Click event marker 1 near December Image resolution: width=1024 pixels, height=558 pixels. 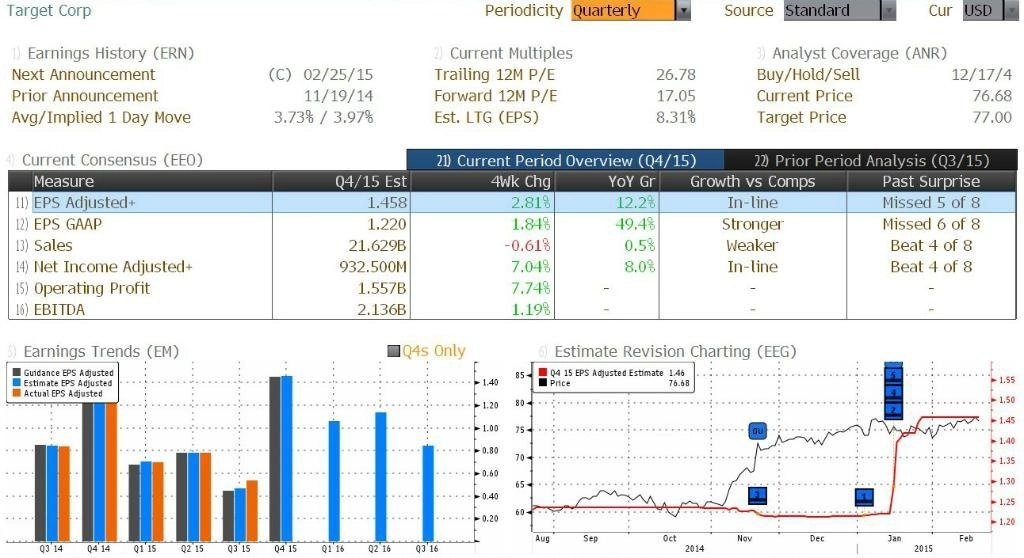(x=864, y=497)
